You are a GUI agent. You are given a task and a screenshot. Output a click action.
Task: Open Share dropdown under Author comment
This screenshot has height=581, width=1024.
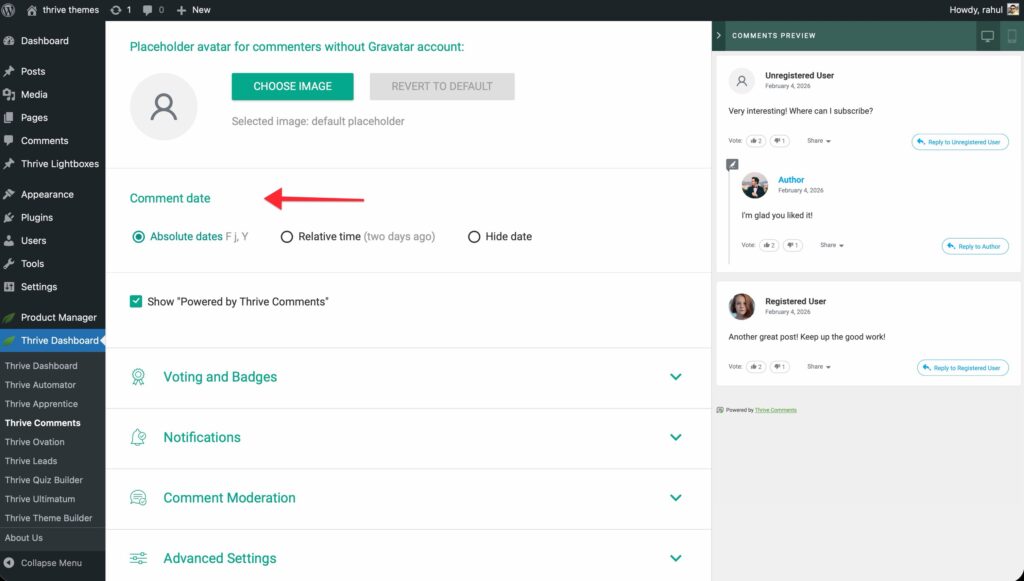(832, 245)
